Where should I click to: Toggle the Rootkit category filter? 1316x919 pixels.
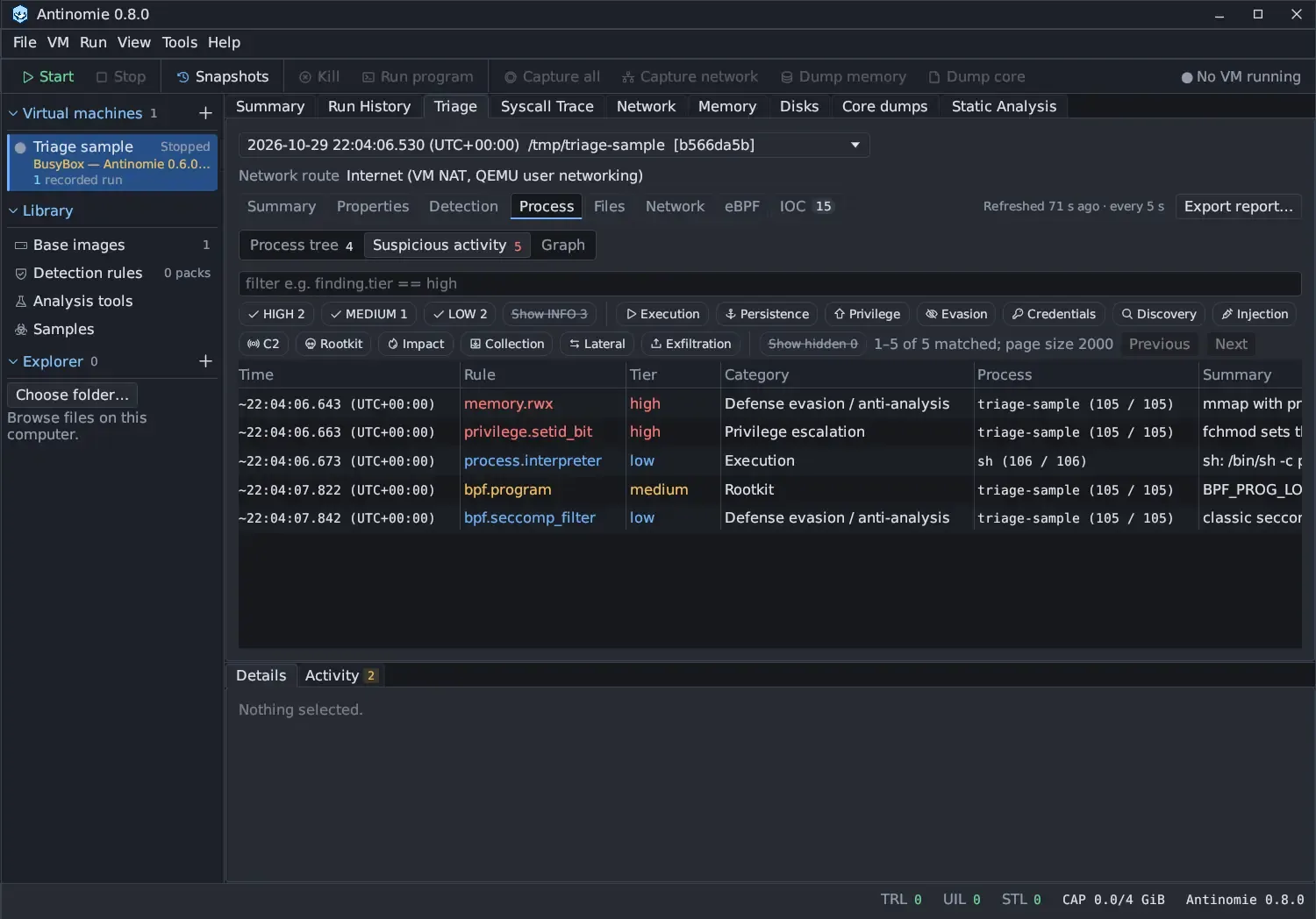point(333,344)
